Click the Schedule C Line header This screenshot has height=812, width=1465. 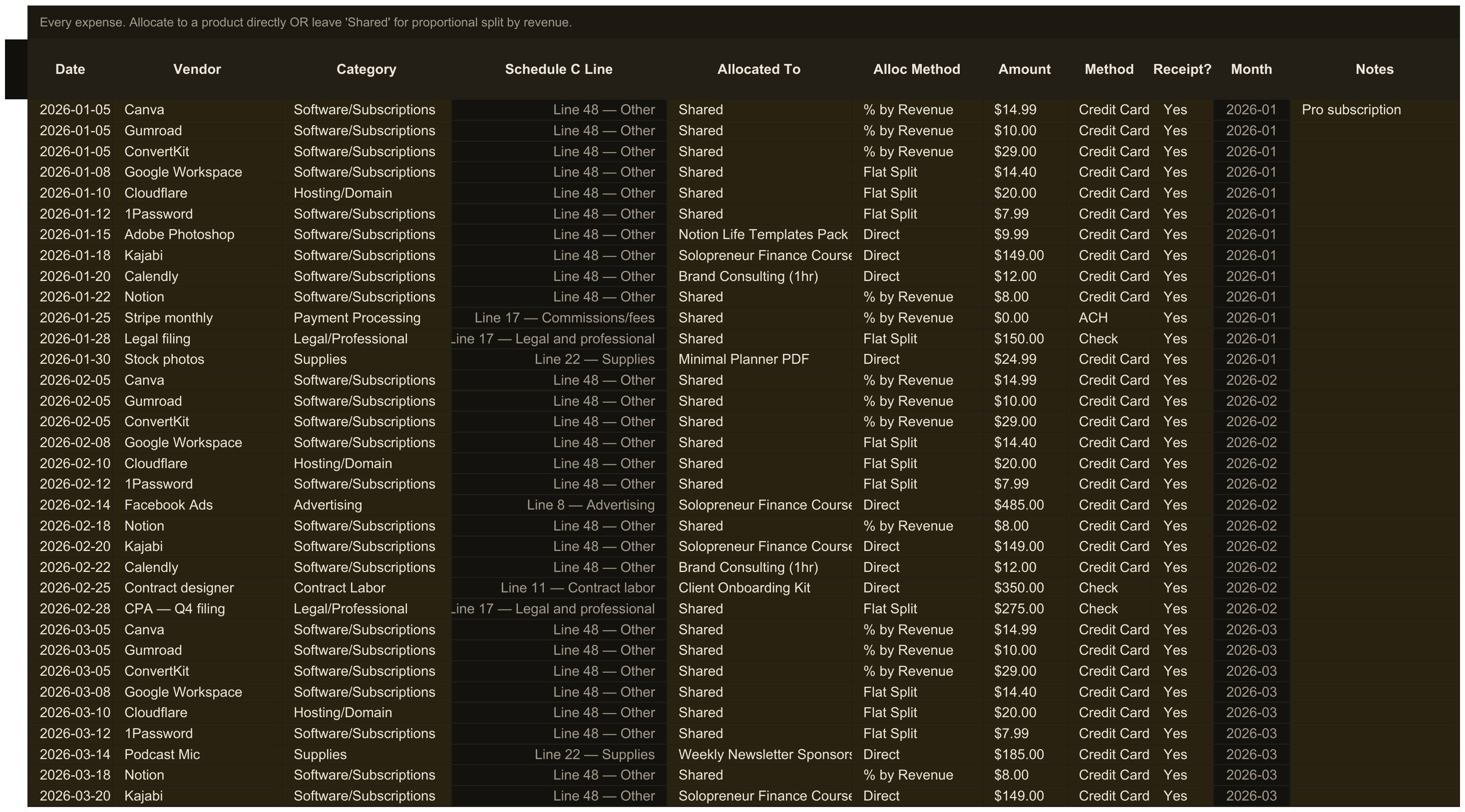tap(559, 69)
